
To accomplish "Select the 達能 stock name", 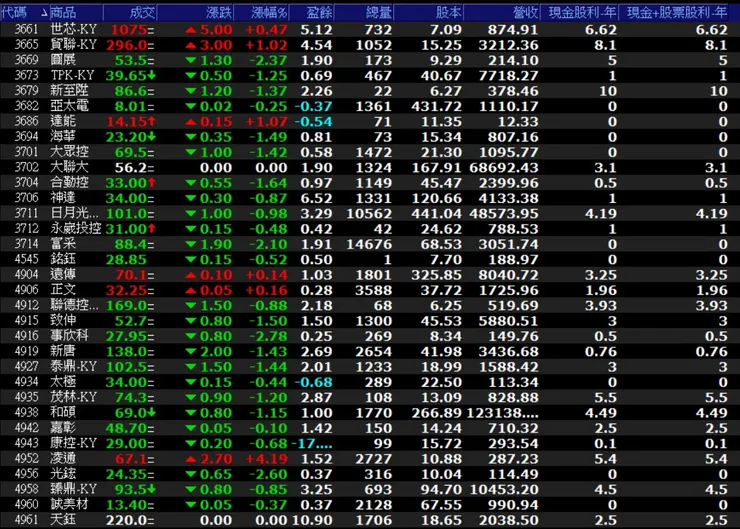I will coord(63,121).
